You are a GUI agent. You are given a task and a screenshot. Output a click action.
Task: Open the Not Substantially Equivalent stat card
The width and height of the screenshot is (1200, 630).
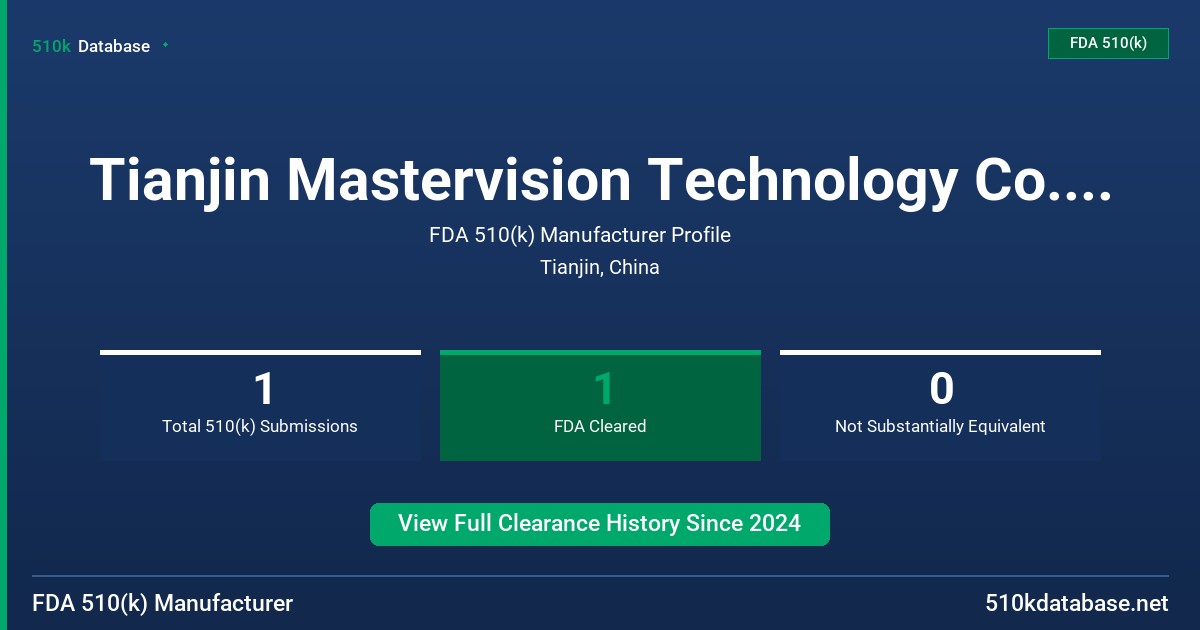point(940,405)
